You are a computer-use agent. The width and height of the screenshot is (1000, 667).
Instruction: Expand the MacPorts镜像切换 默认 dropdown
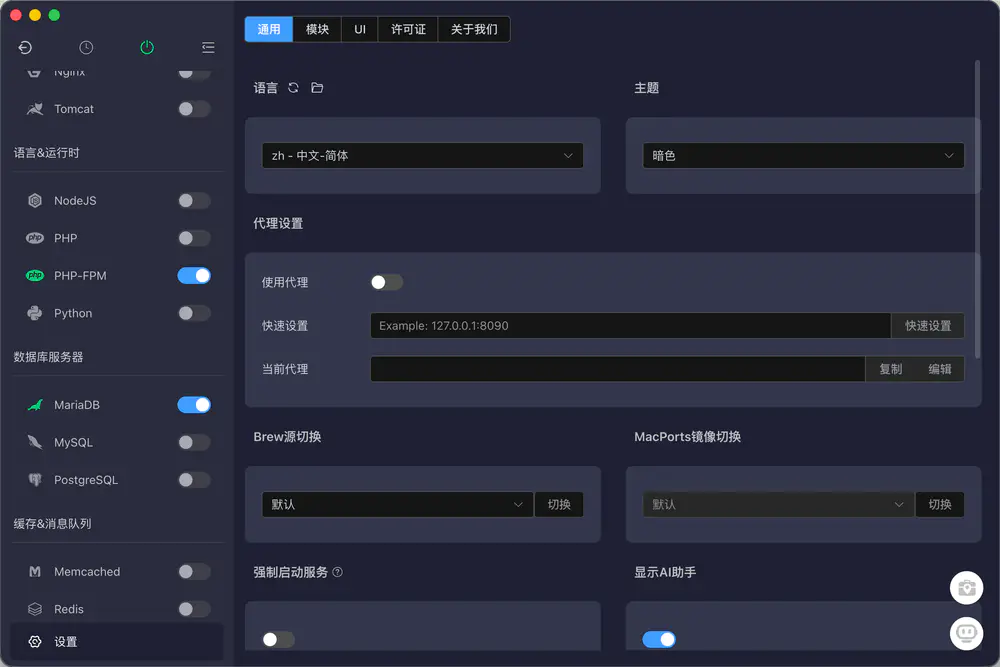(778, 504)
